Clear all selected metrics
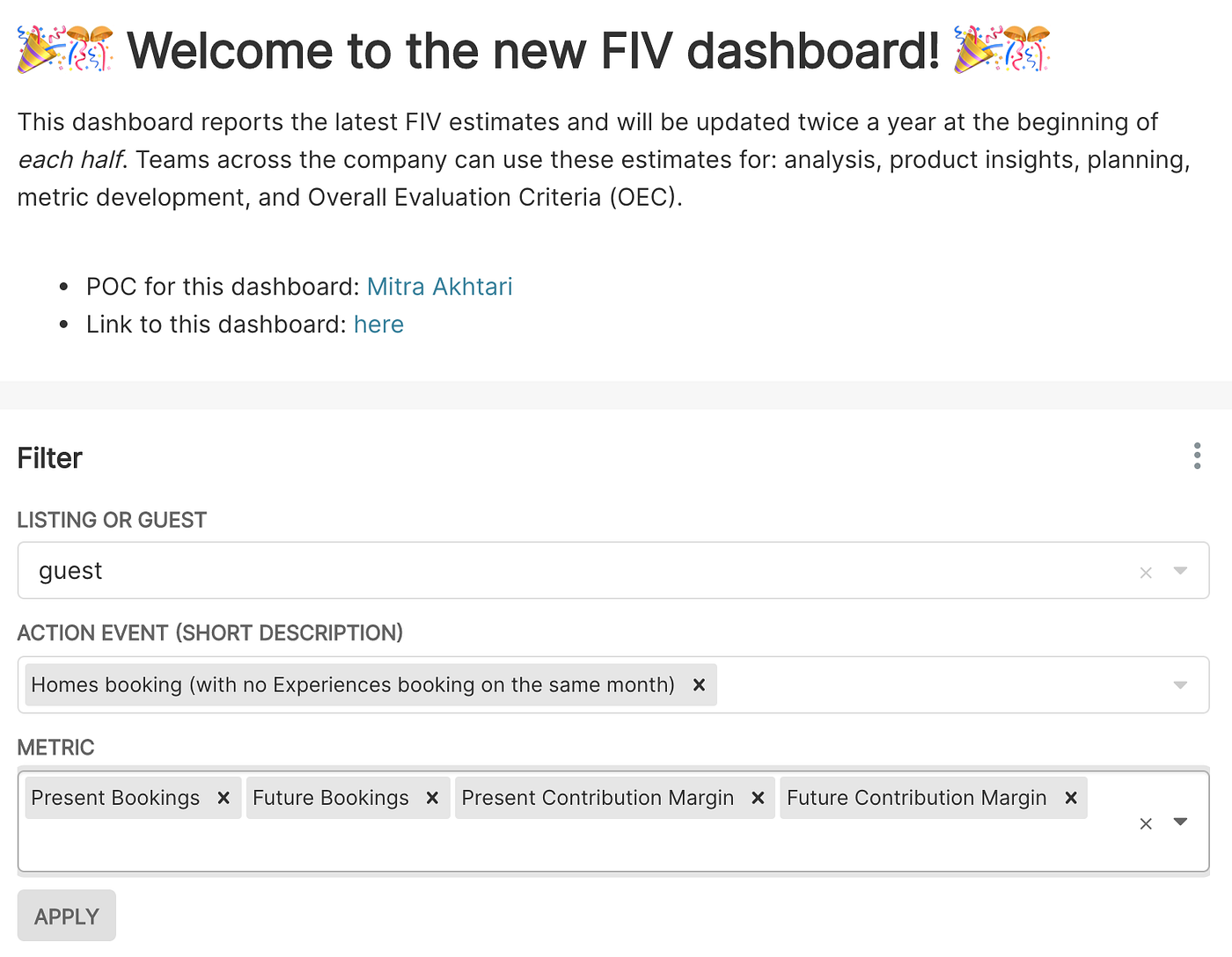 click(1146, 823)
